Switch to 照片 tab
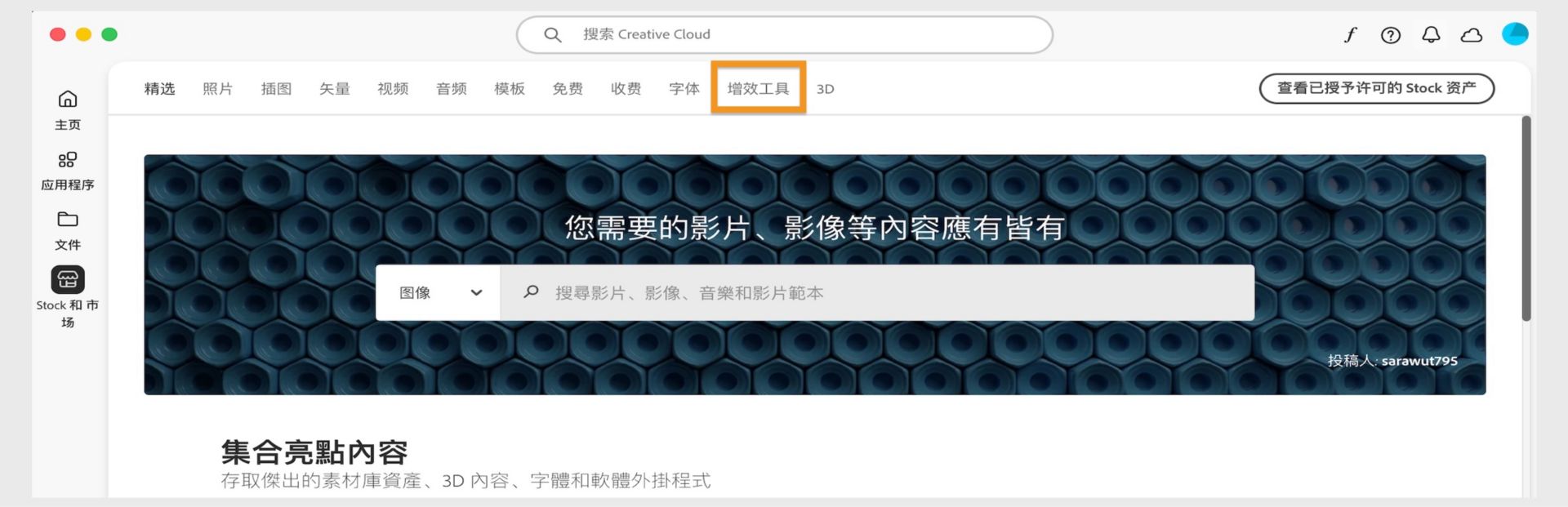The width and height of the screenshot is (1568, 507). (218, 88)
